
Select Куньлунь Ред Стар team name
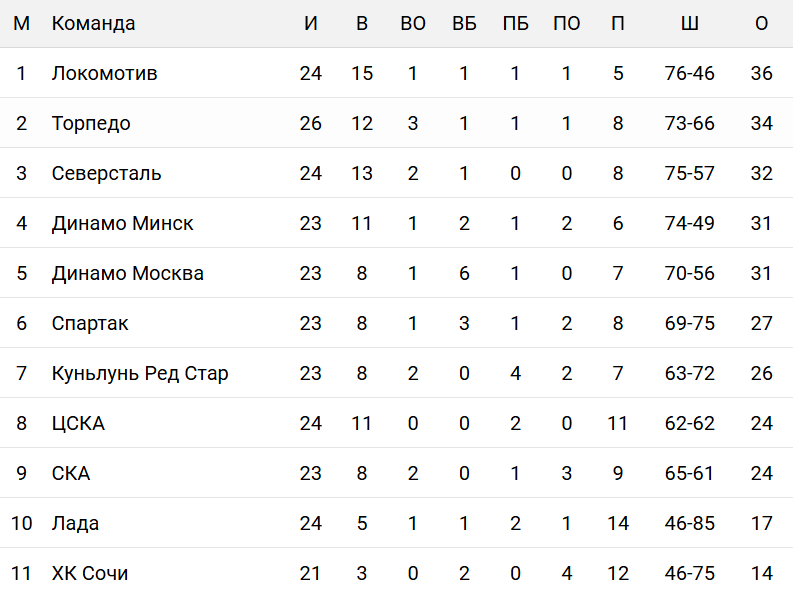coord(140,373)
